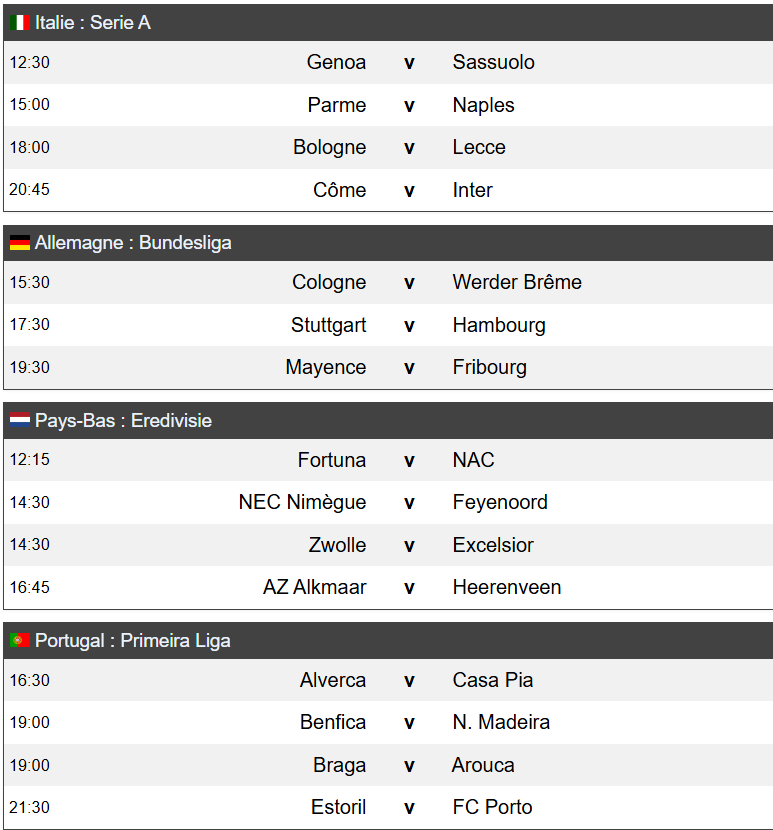Select the FC Porto team name
The image size is (773, 830).
click(492, 807)
